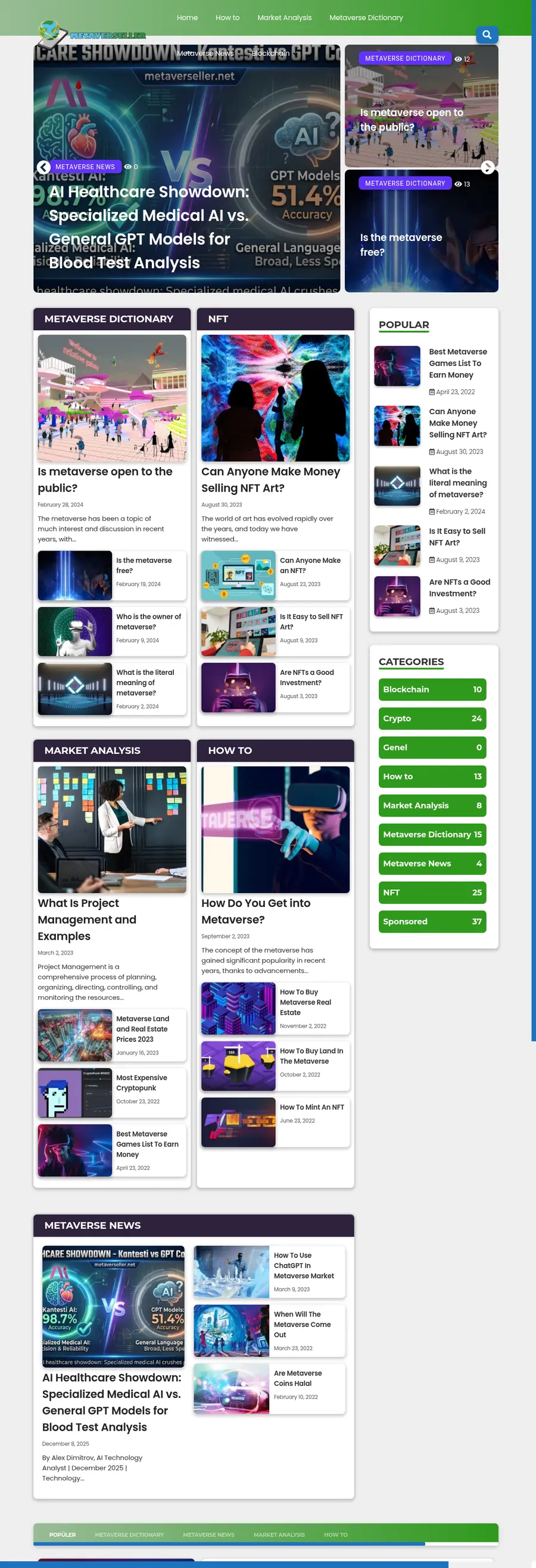Open Metaverse Dictionary category with 15 posts
536x1568 pixels.
coord(432,834)
